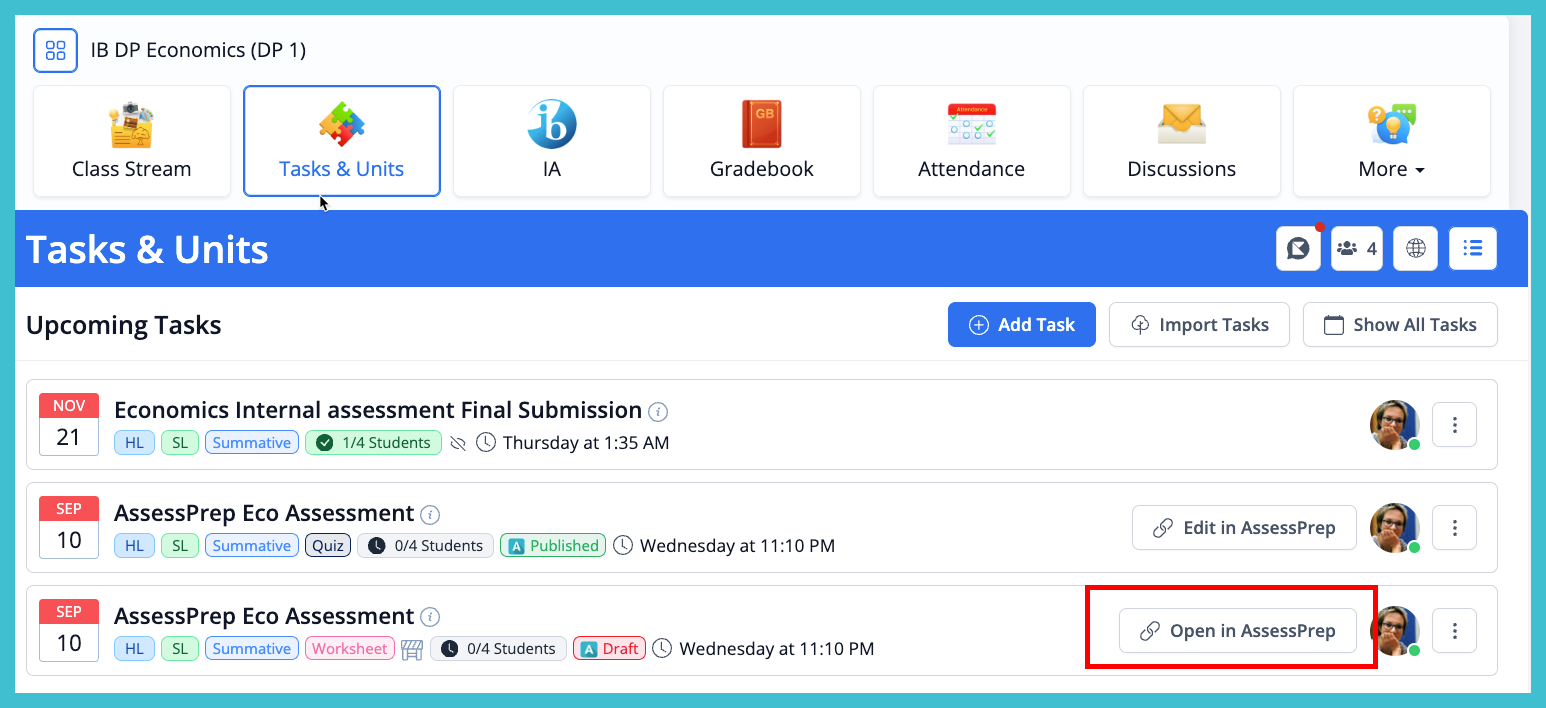This screenshot has height=708, width=1546.
Task: Open the messages icon with red notification dot
Action: coord(1298,248)
